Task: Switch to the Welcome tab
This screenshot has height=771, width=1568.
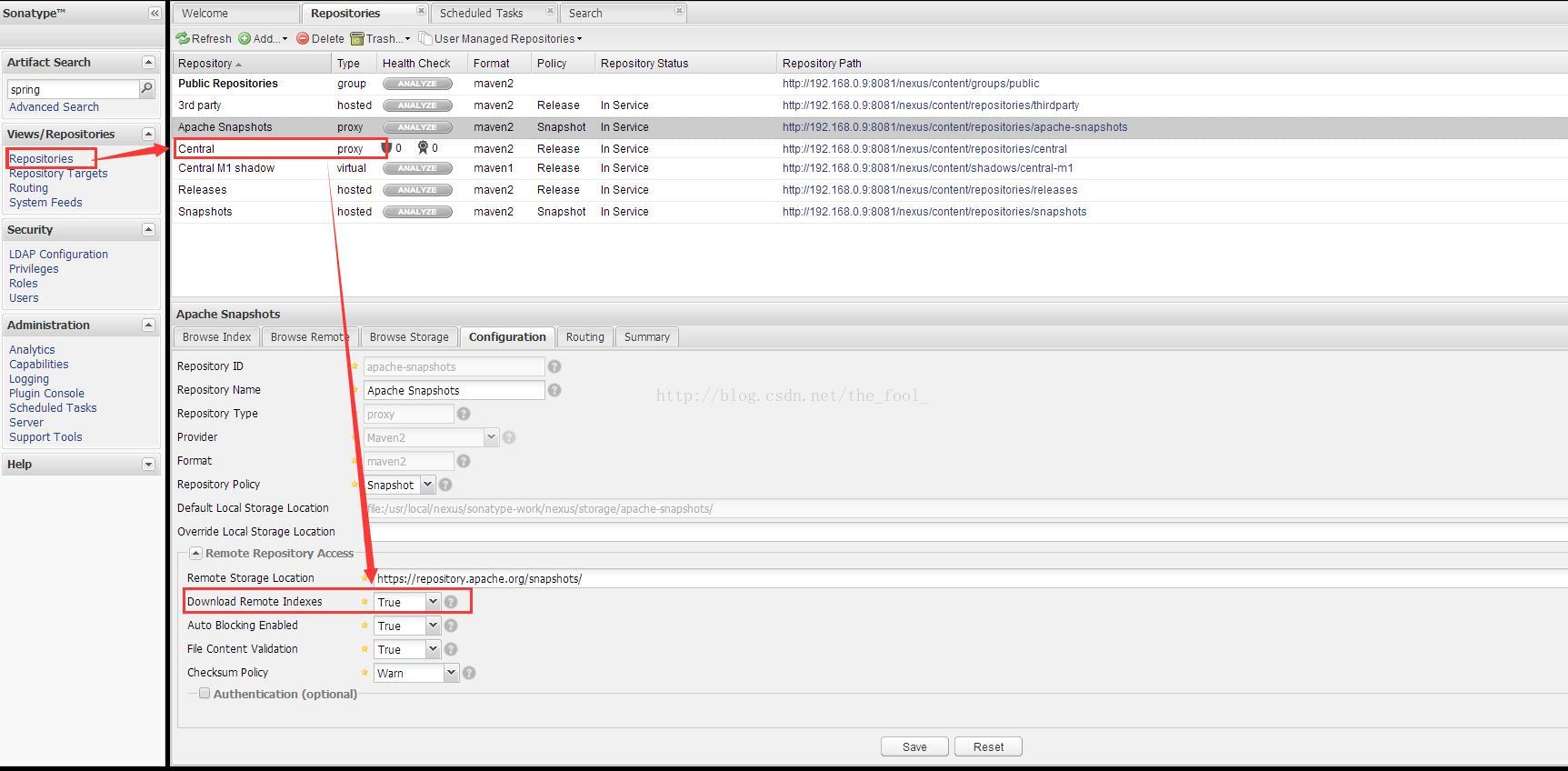Action: [235, 13]
